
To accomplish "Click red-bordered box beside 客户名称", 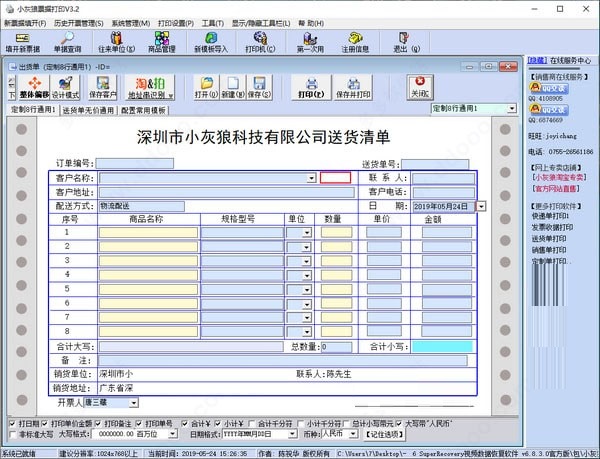I will [335, 178].
